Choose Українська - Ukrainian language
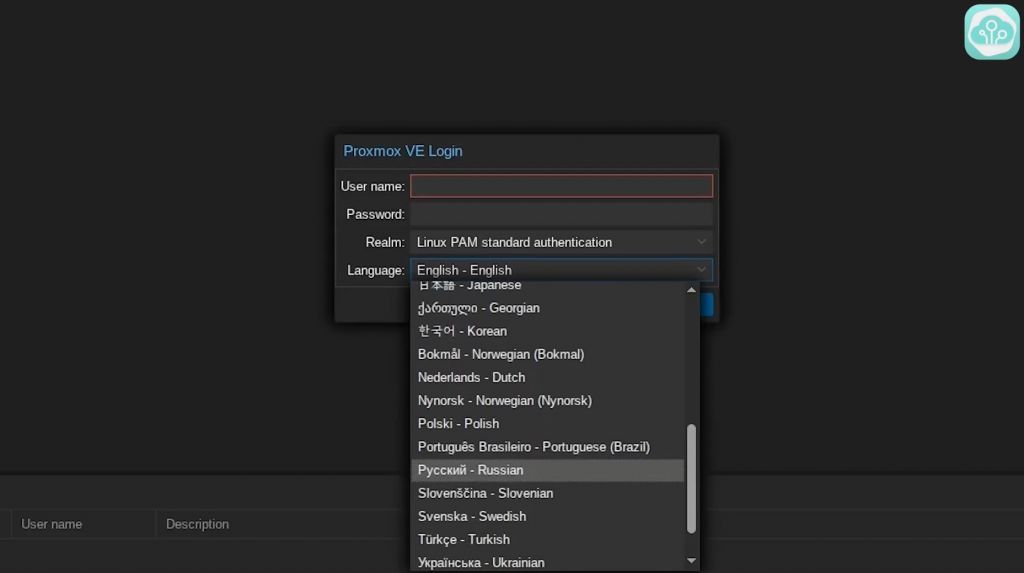Screen dimensions: 1024x573 (x=547, y=563)
